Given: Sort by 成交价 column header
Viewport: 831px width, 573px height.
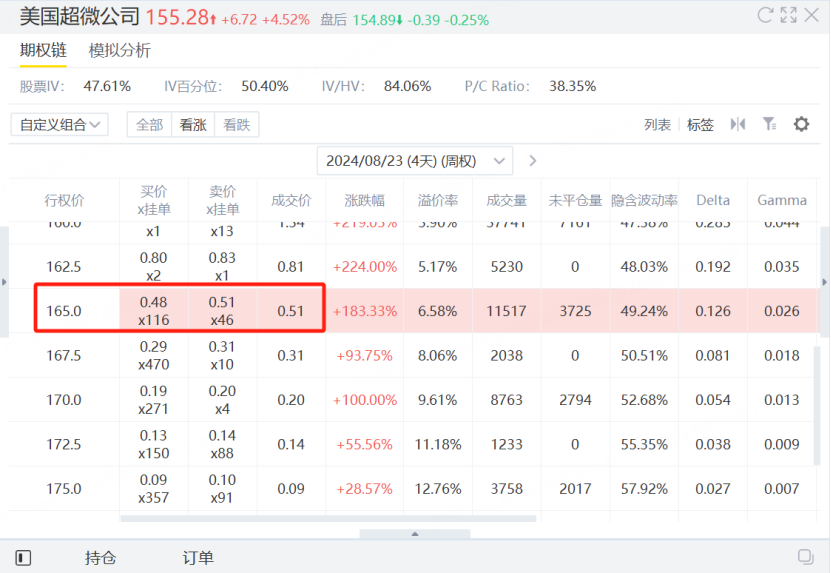Looking at the screenshot, I should 291,200.
